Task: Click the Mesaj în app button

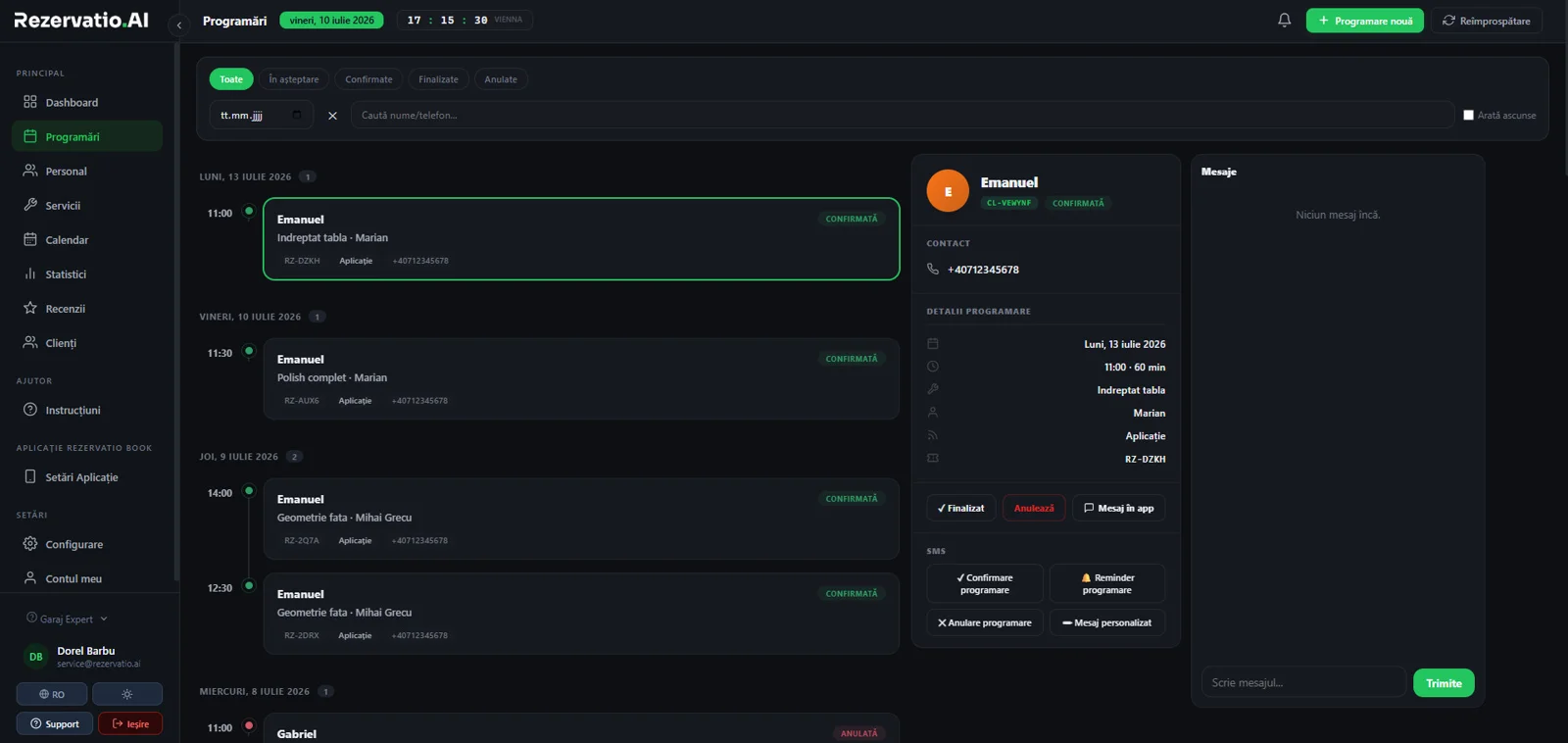Action: pos(1118,508)
